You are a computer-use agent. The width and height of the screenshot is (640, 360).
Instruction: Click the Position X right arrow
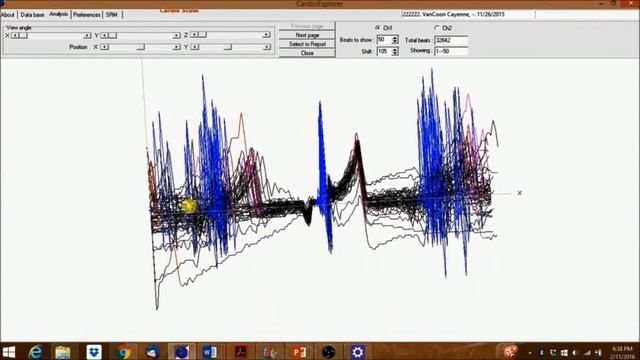tap(176, 47)
